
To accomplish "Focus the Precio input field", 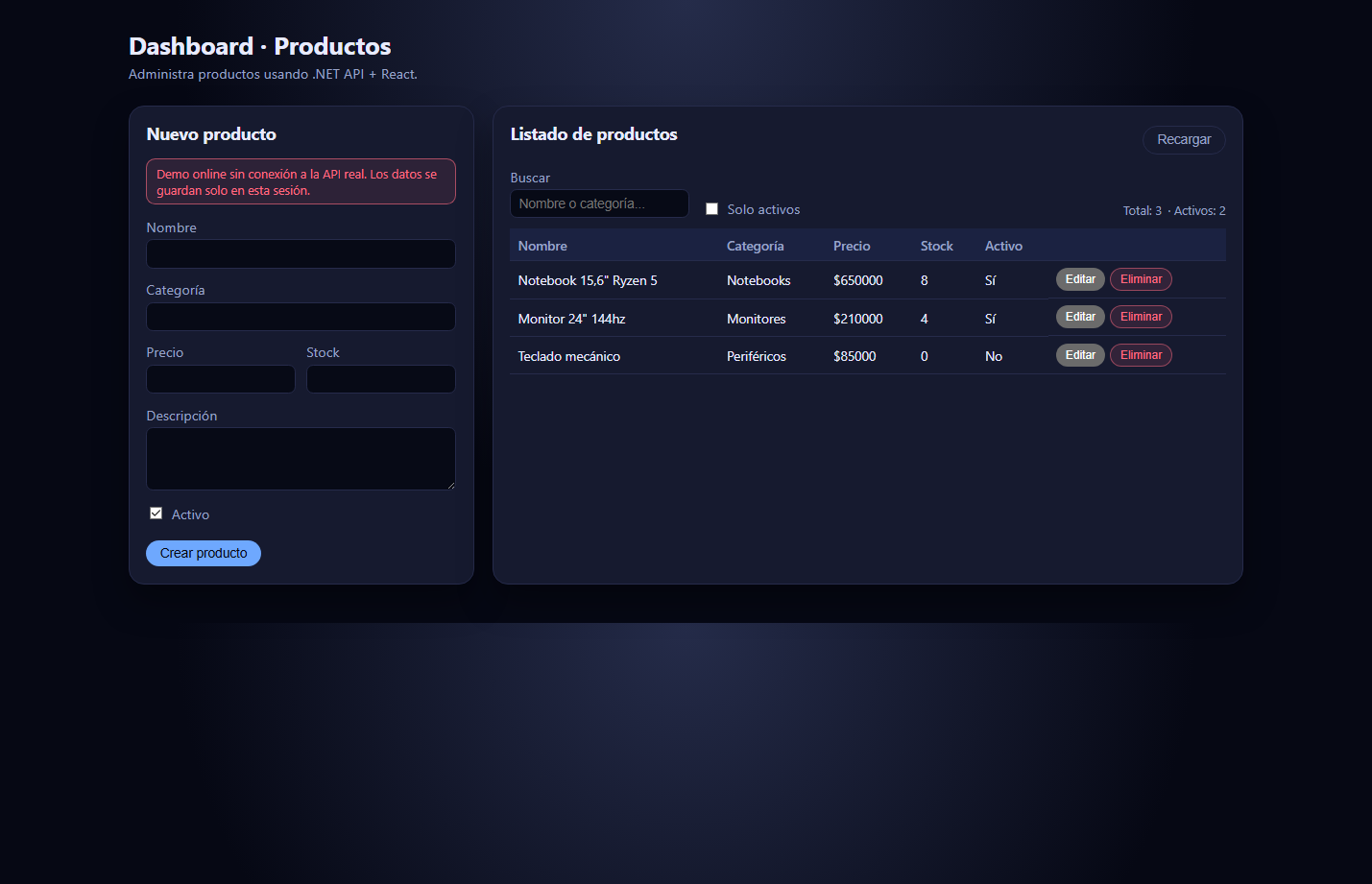I will click(220, 379).
